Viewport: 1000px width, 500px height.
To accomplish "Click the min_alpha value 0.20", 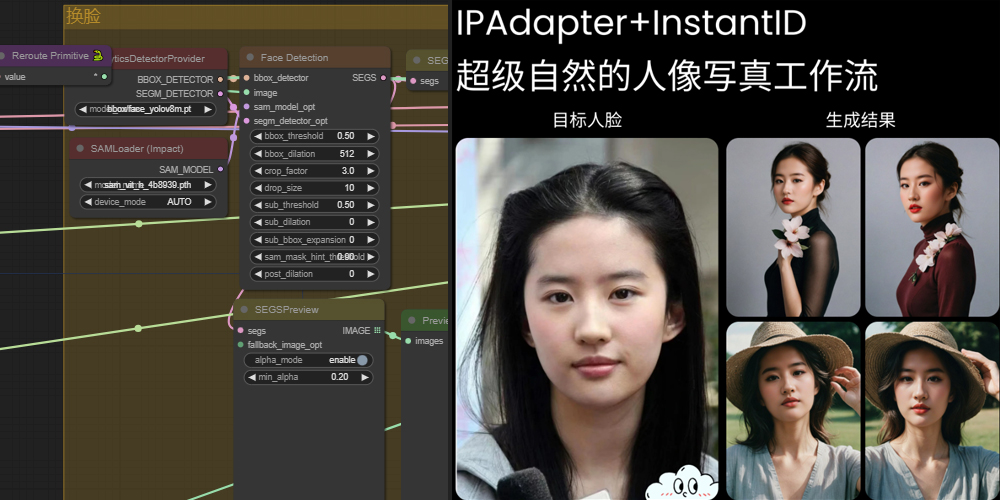I will coord(340,377).
